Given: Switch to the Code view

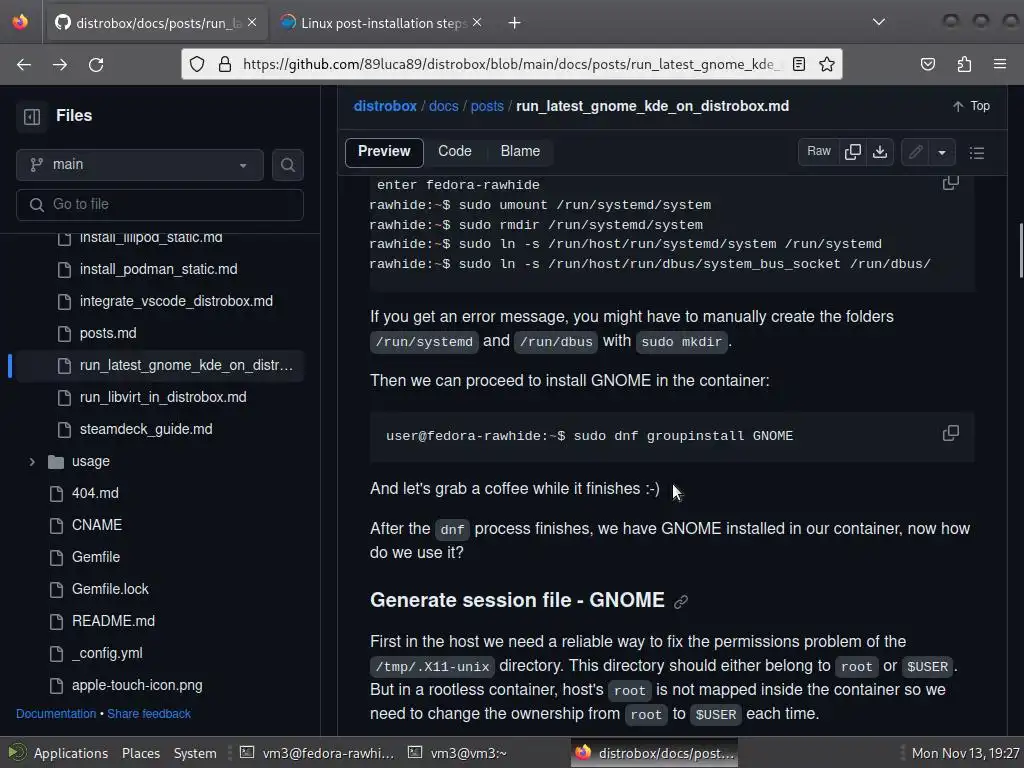Looking at the screenshot, I should coord(455,152).
